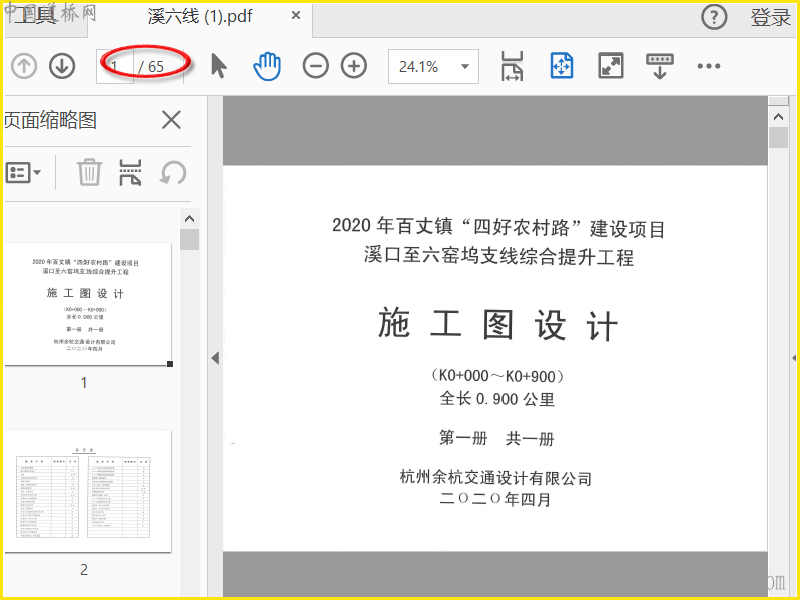The width and height of the screenshot is (800, 600).
Task: Click the document vertical scrollbar handle
Action: [778, 138]
